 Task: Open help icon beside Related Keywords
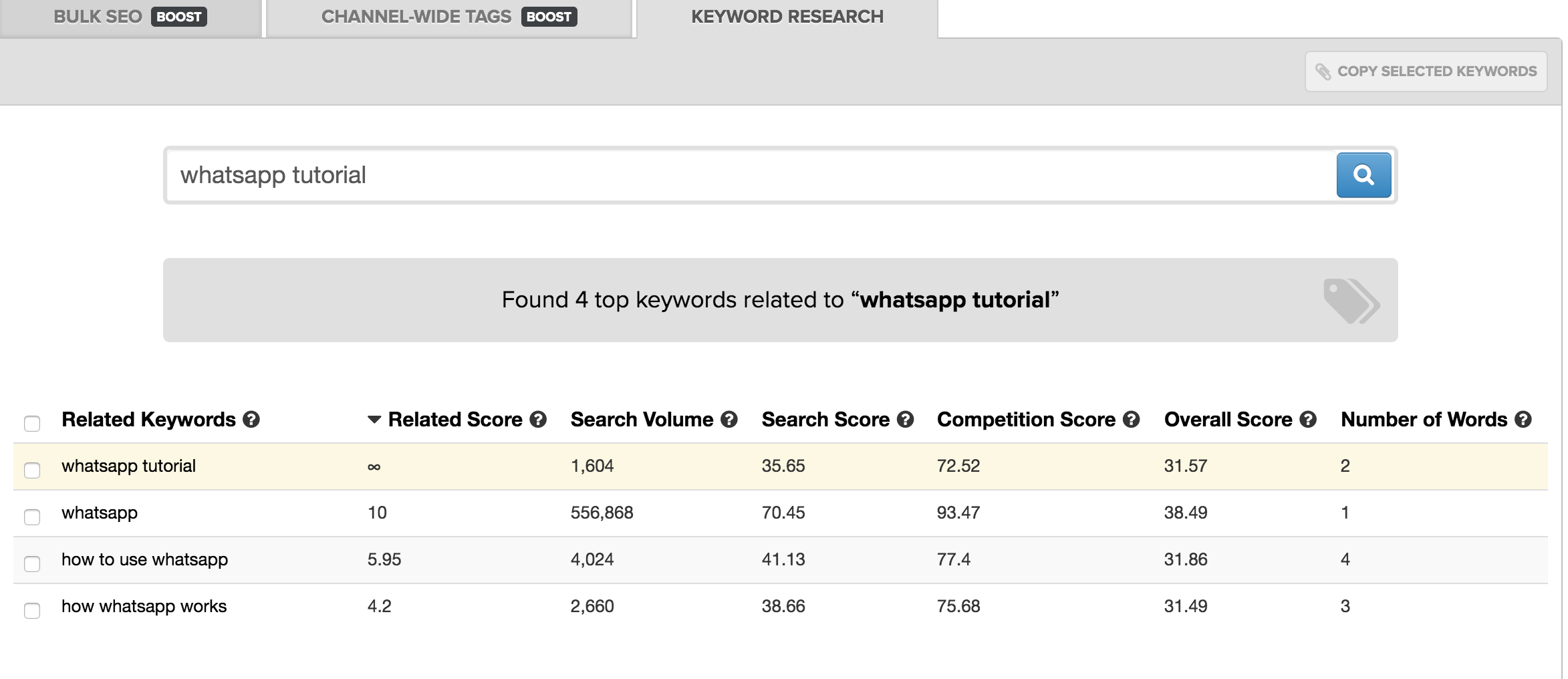pos(251,420)
